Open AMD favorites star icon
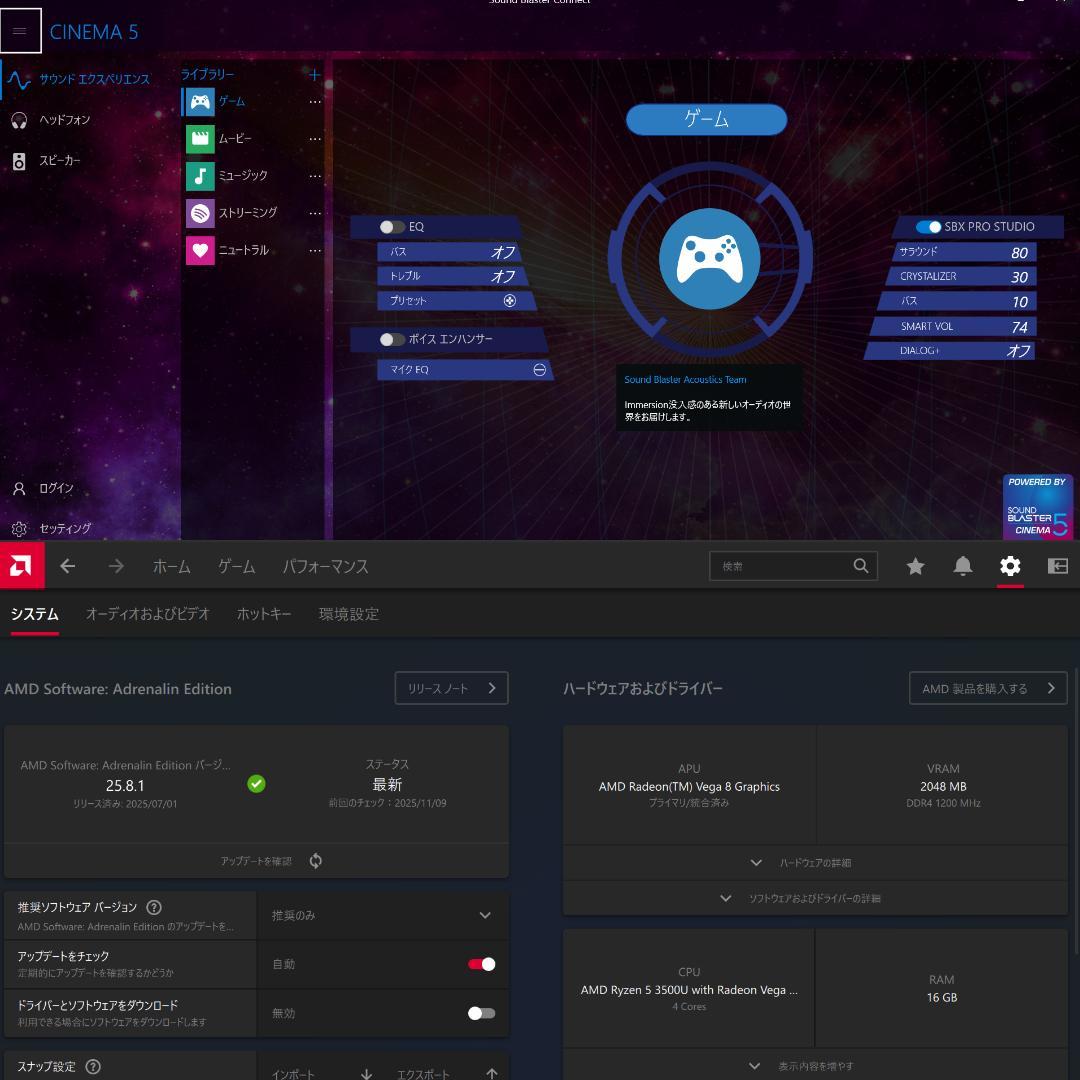The width and height of the screenshot is (1080, 1080). 915,566
